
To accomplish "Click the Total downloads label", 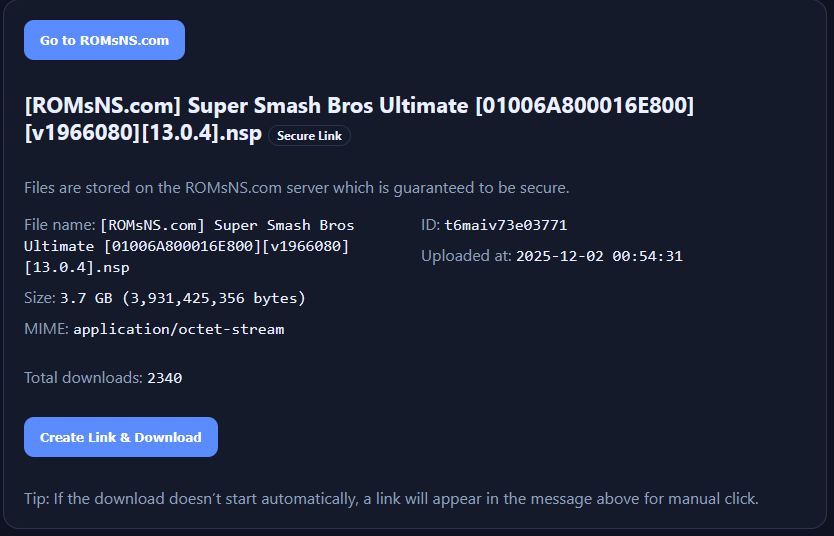I will click(x=83, y=377).
